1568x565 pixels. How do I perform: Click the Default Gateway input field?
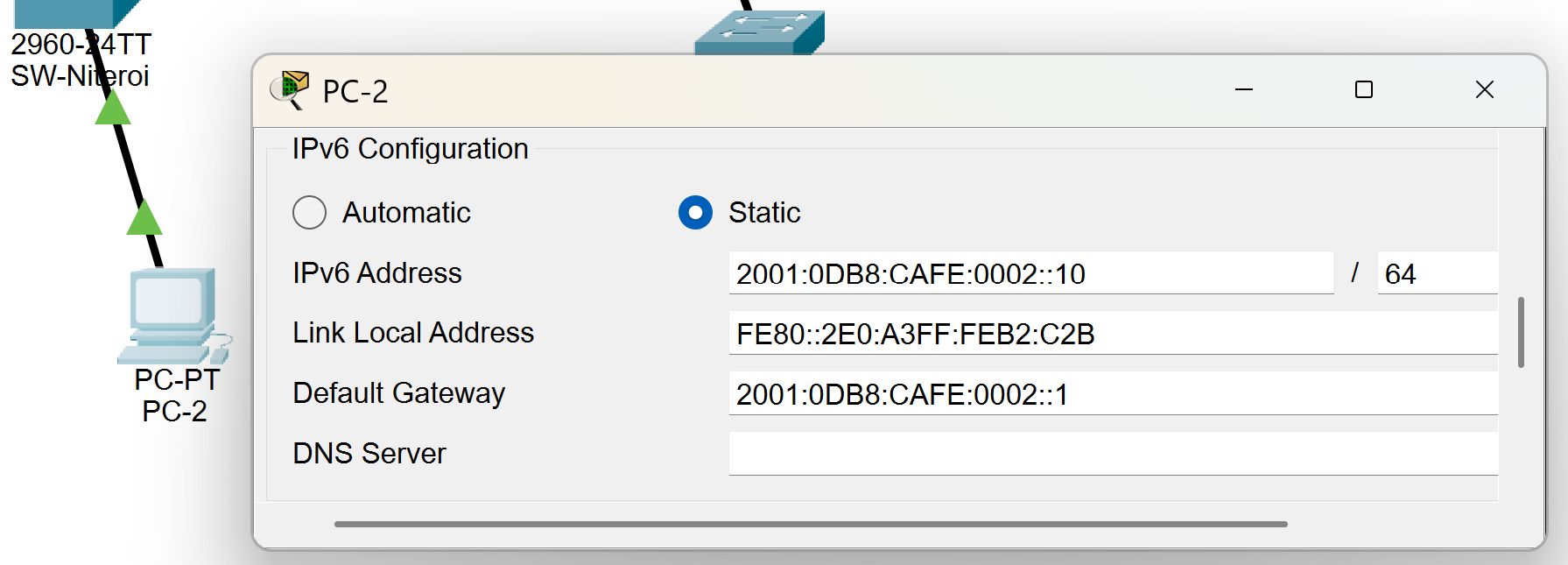click(x=1112, y=394)
